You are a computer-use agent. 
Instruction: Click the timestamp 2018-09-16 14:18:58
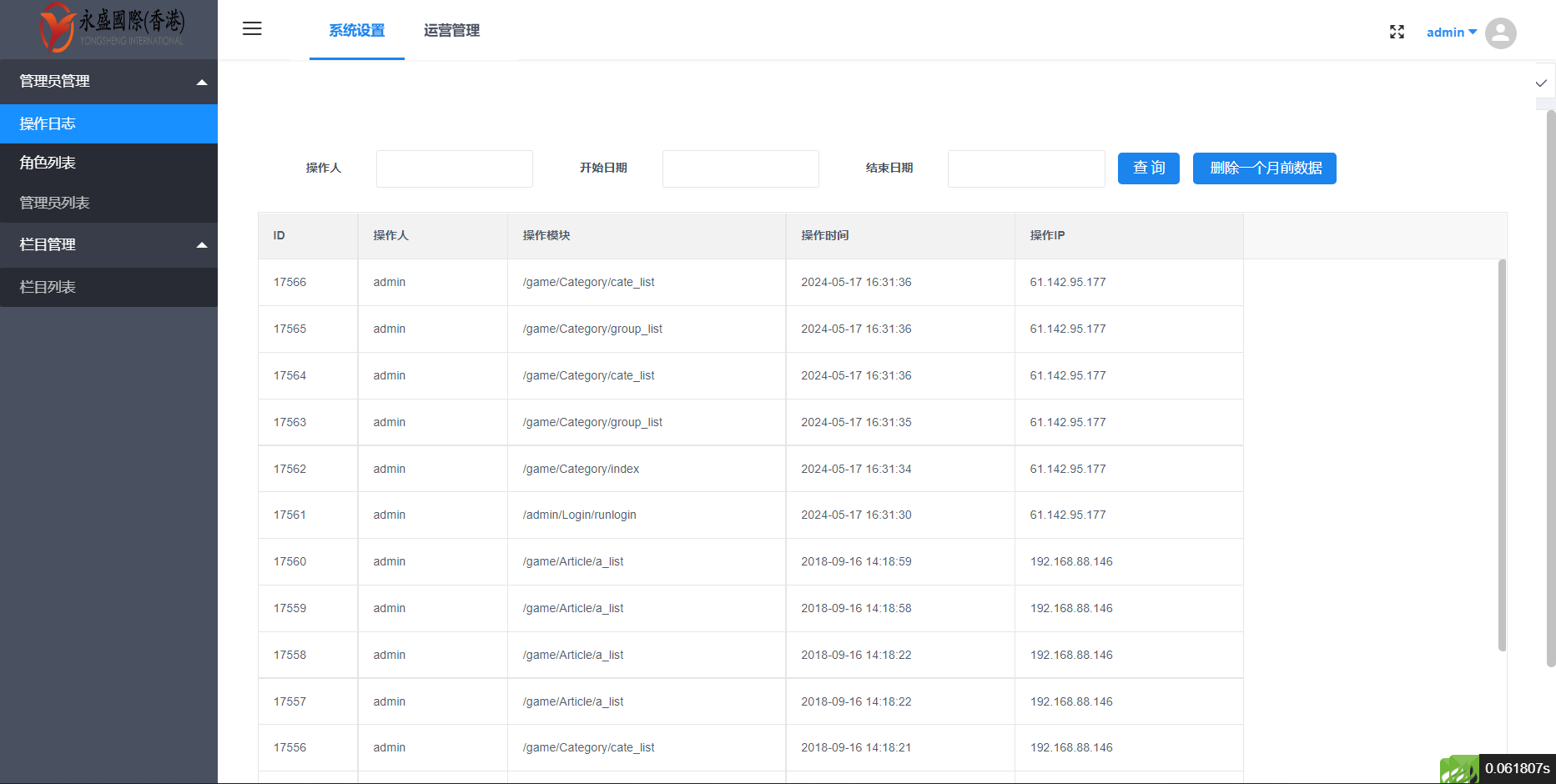(x=856, y=609)
